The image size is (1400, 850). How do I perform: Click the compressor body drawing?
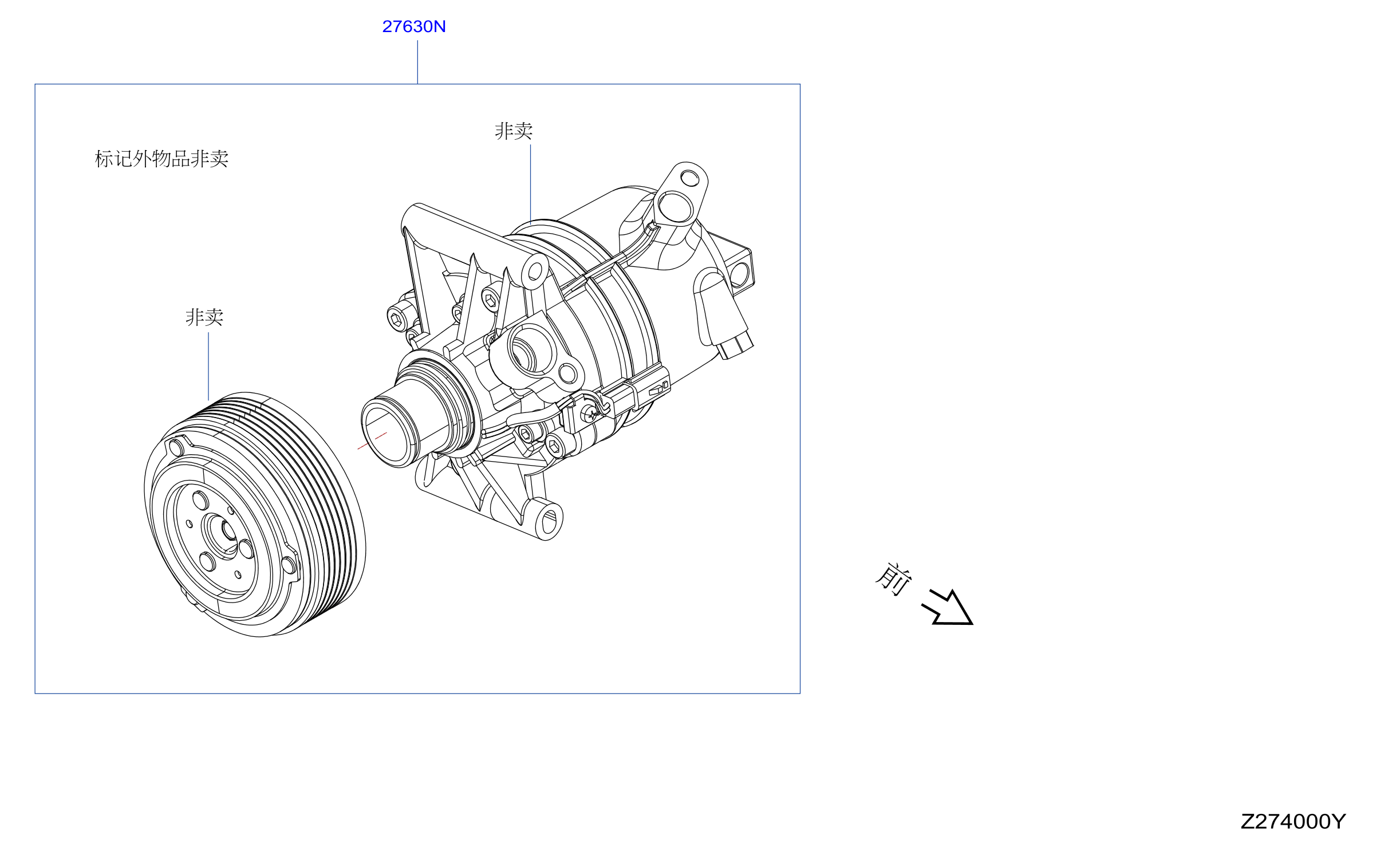coord(558,351)
